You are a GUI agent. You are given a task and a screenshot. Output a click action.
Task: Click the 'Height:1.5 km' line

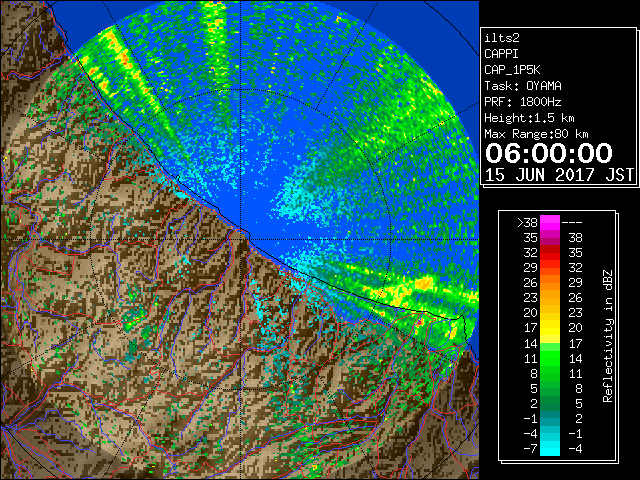(529, 118)
